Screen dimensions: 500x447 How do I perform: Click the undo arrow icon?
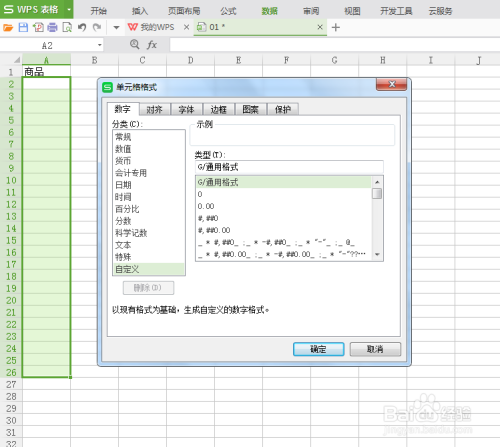[82, 27]
